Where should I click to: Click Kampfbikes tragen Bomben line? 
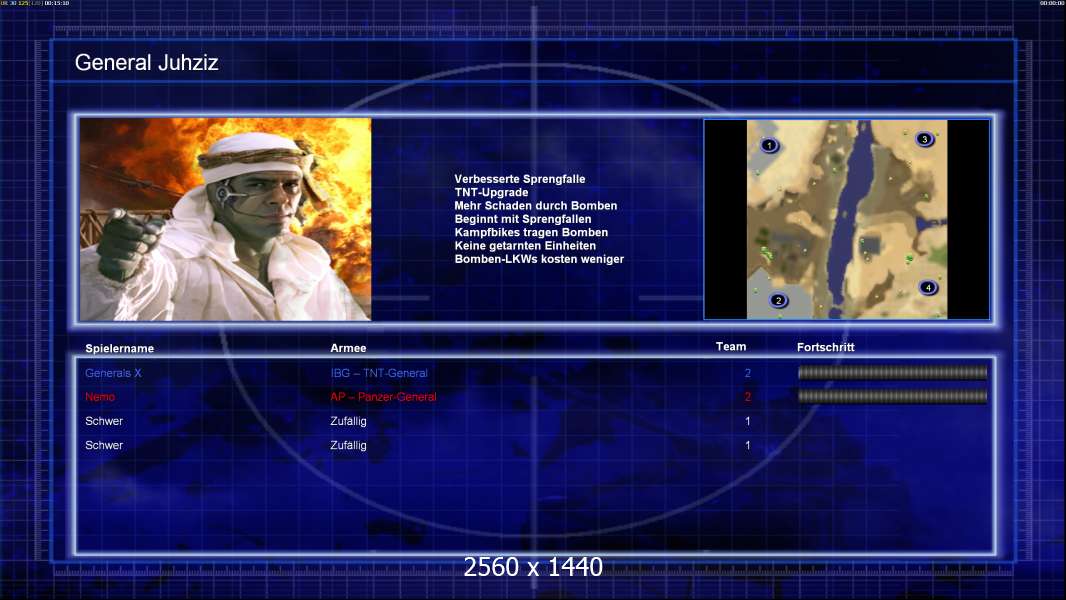coord(531,232)
